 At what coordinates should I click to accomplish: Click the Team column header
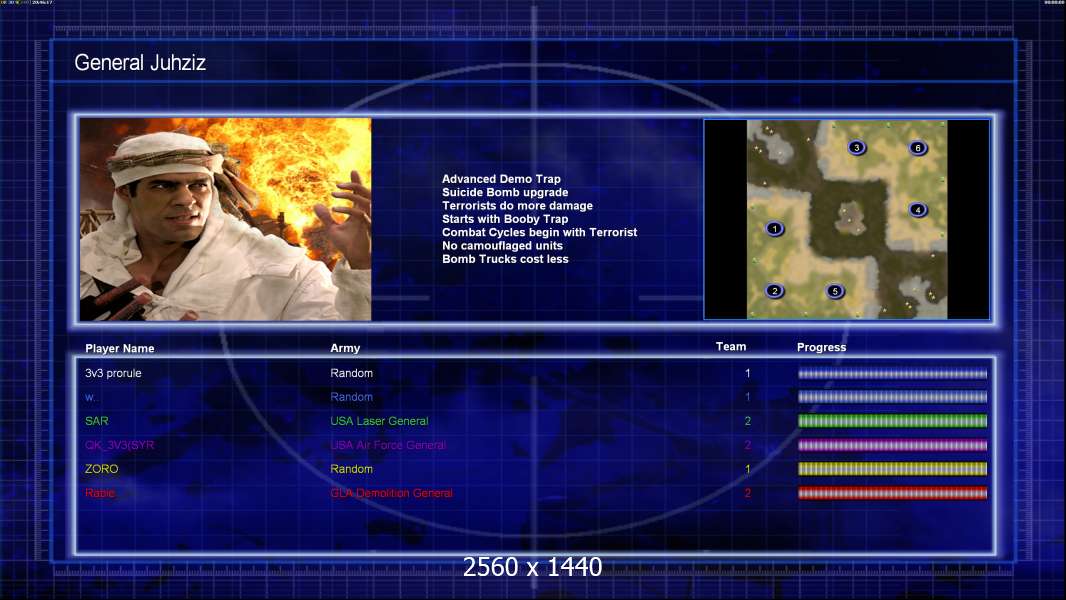click(731, 347)
